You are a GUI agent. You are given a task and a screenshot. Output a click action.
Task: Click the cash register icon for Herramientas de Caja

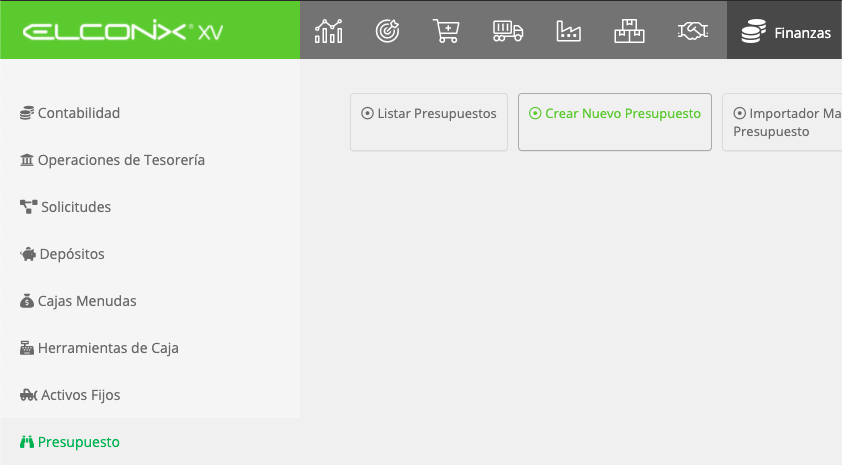(x=27, y=348)
